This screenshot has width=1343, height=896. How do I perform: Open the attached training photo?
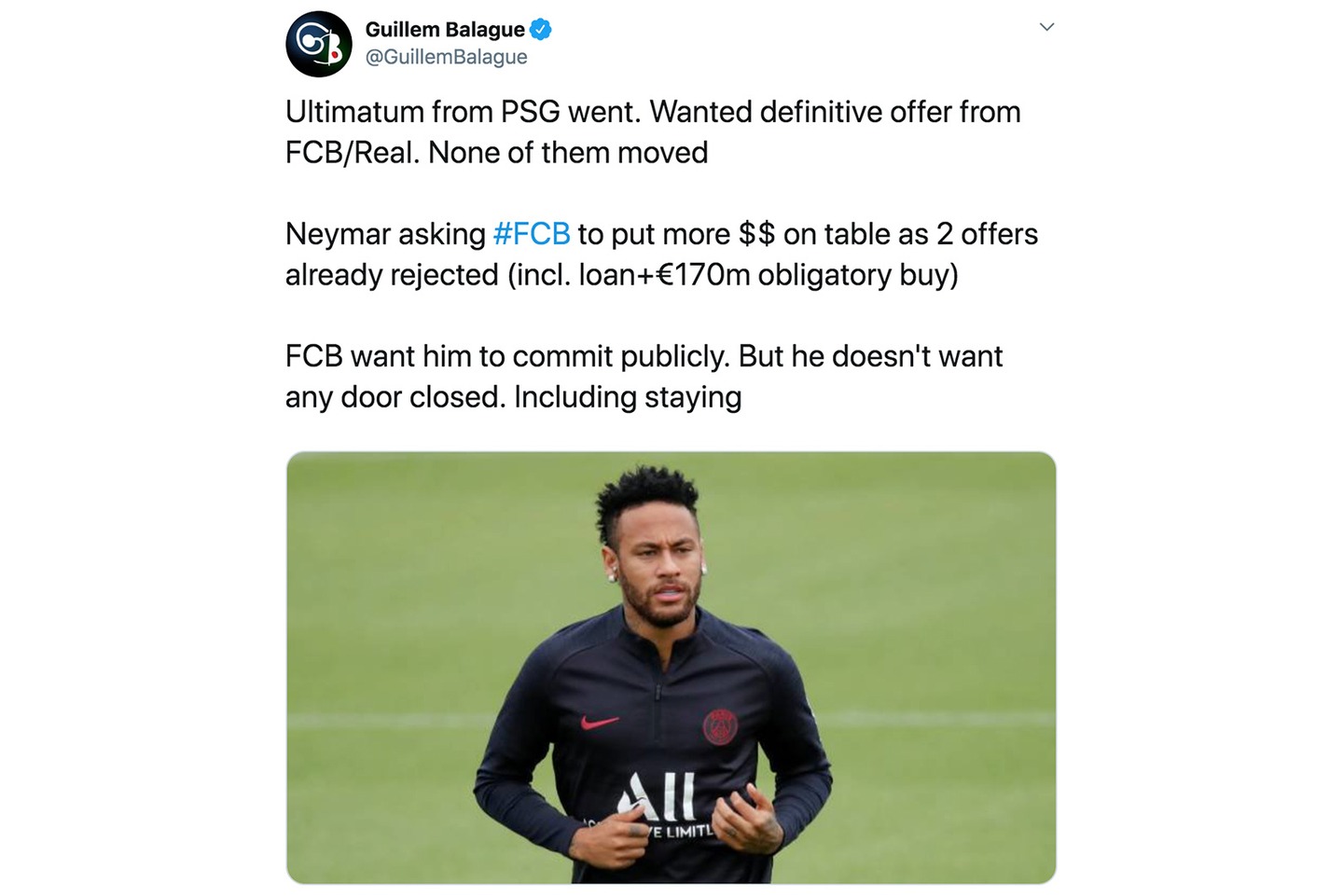point(671,668)
